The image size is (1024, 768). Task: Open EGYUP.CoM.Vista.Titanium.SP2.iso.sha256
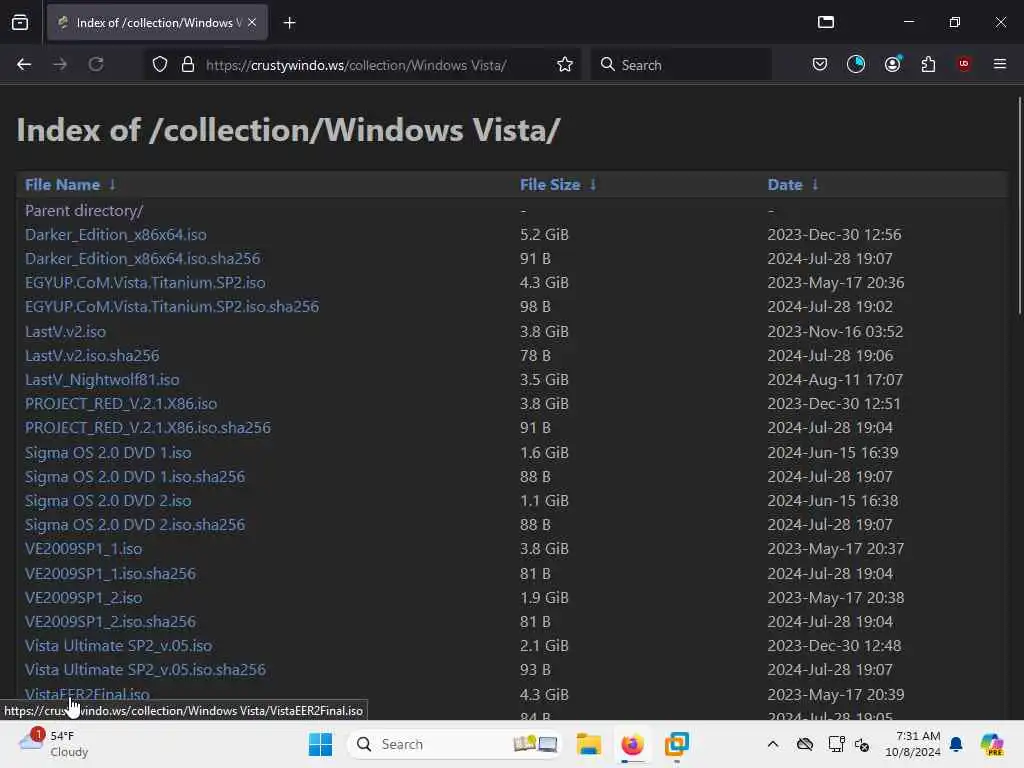[172, 307]
